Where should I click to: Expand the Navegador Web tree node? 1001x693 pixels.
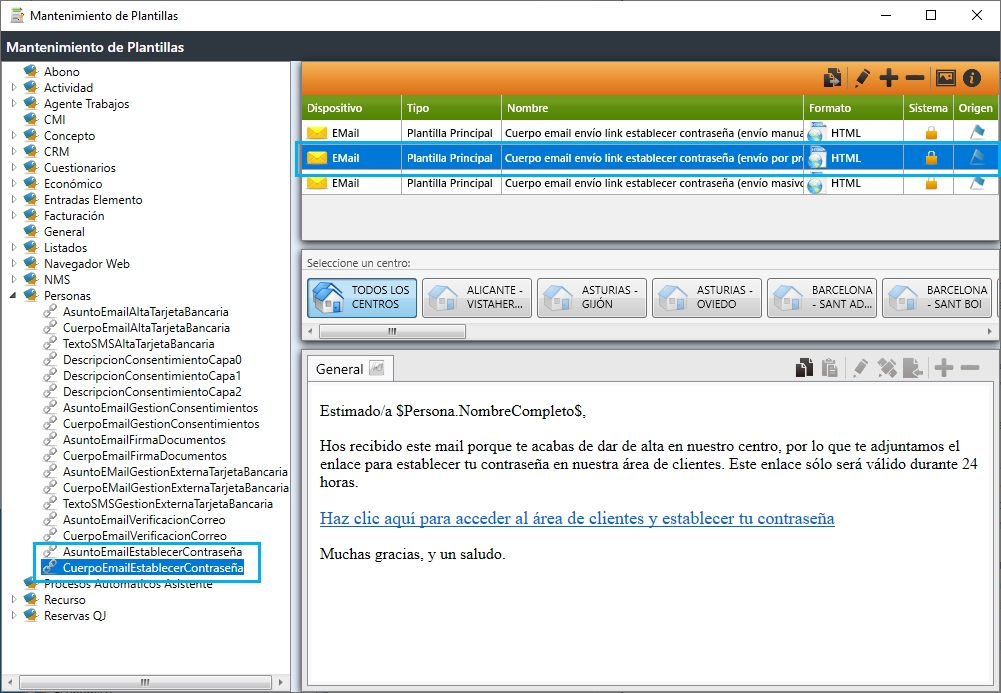(14, 263)
